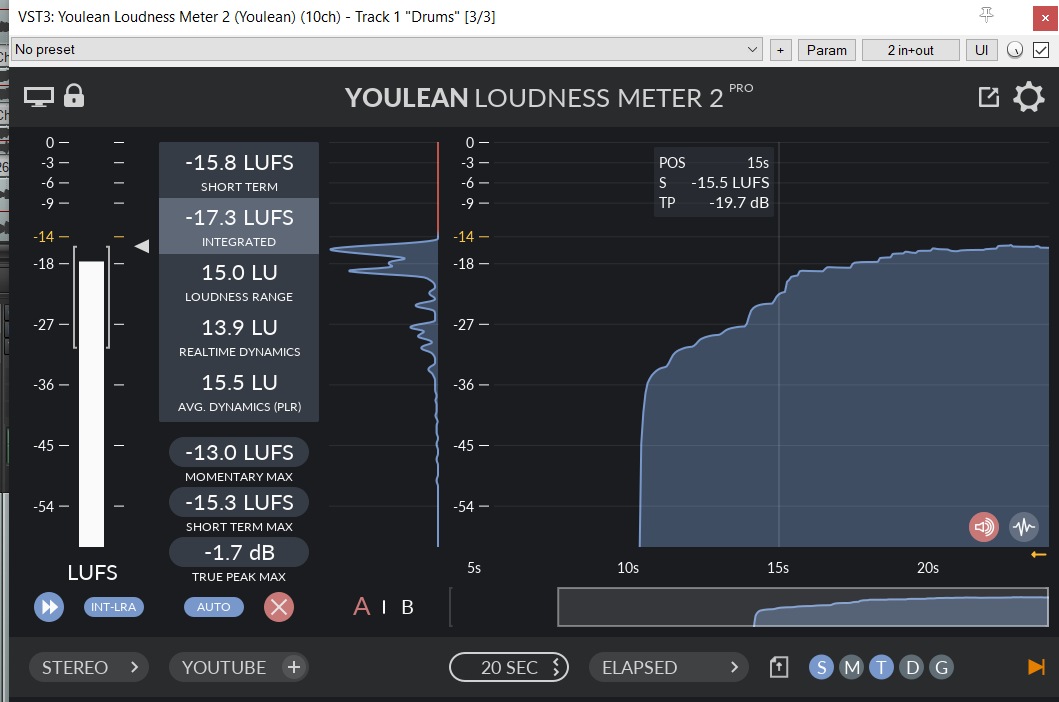Open the monitor display view icon
Image resolution: width=1059 pixels, height=702 pixels.
[38, 97]
